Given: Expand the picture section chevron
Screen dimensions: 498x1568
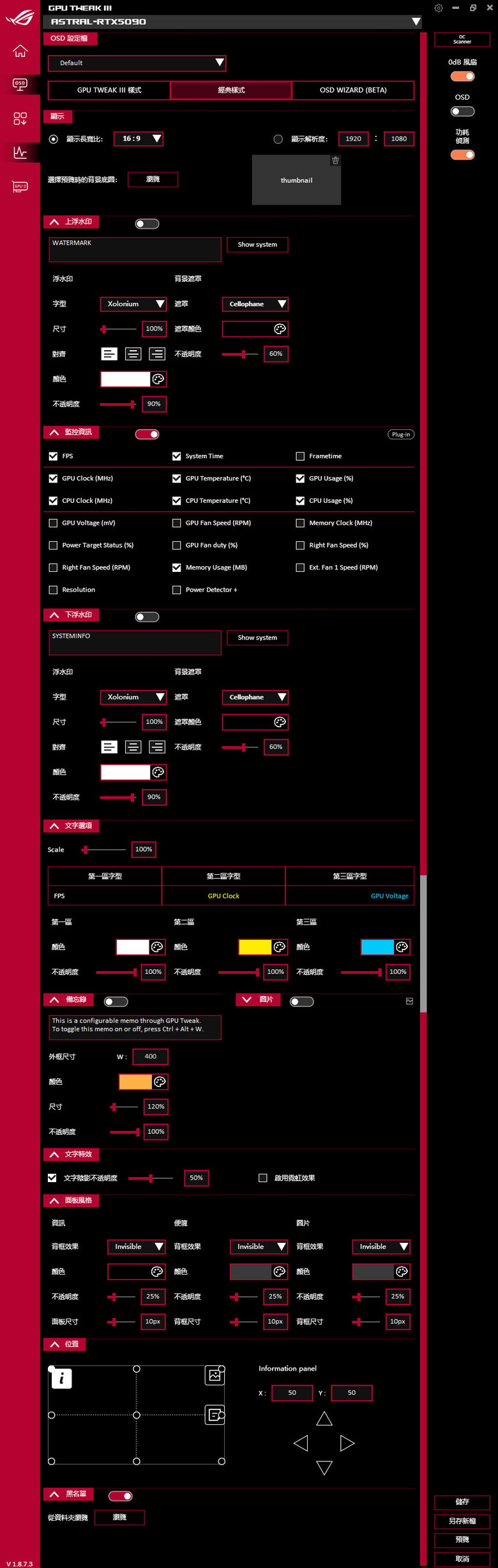Looking at the screenshot, I should pyautogui.click(x=247, y=999).
